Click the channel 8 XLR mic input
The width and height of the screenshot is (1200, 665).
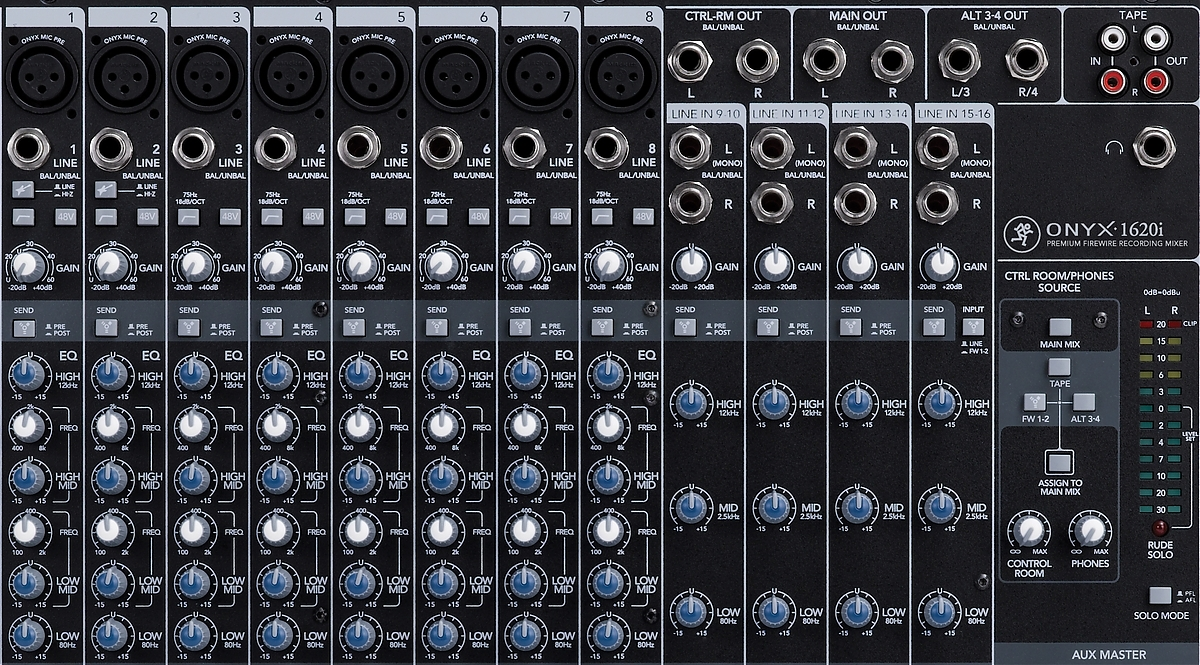point(619,76)
